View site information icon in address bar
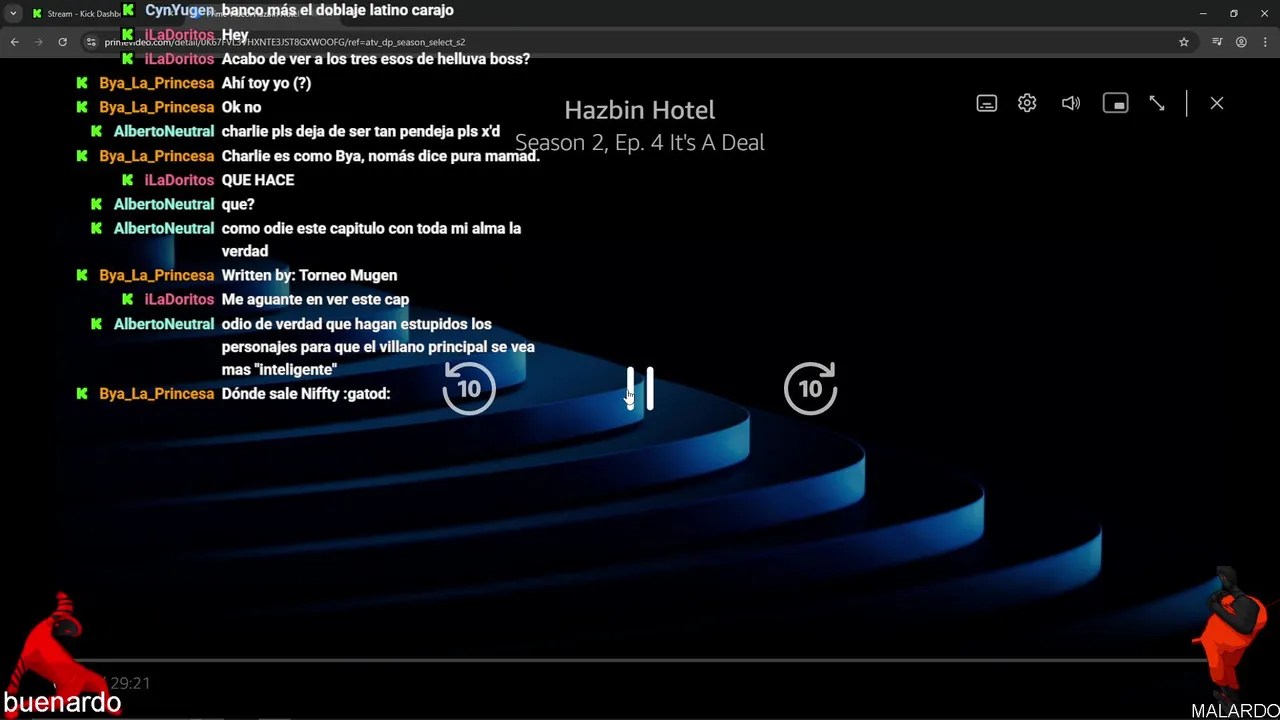This screenshot has height=720, width=1280. pyautogui.click(x=91, y=42)
